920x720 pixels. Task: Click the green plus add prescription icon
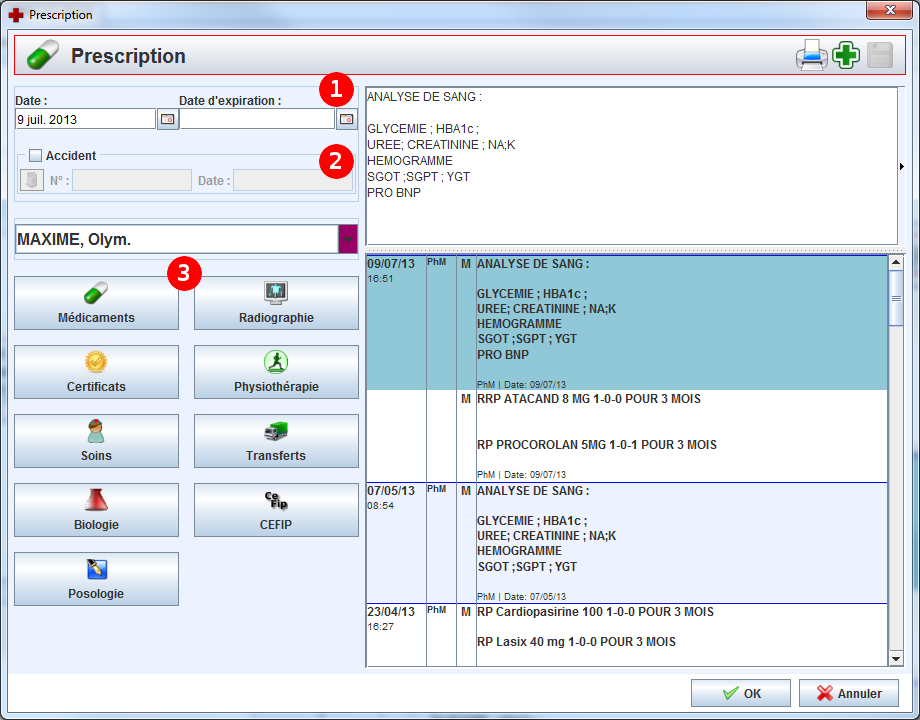(846, 56)
